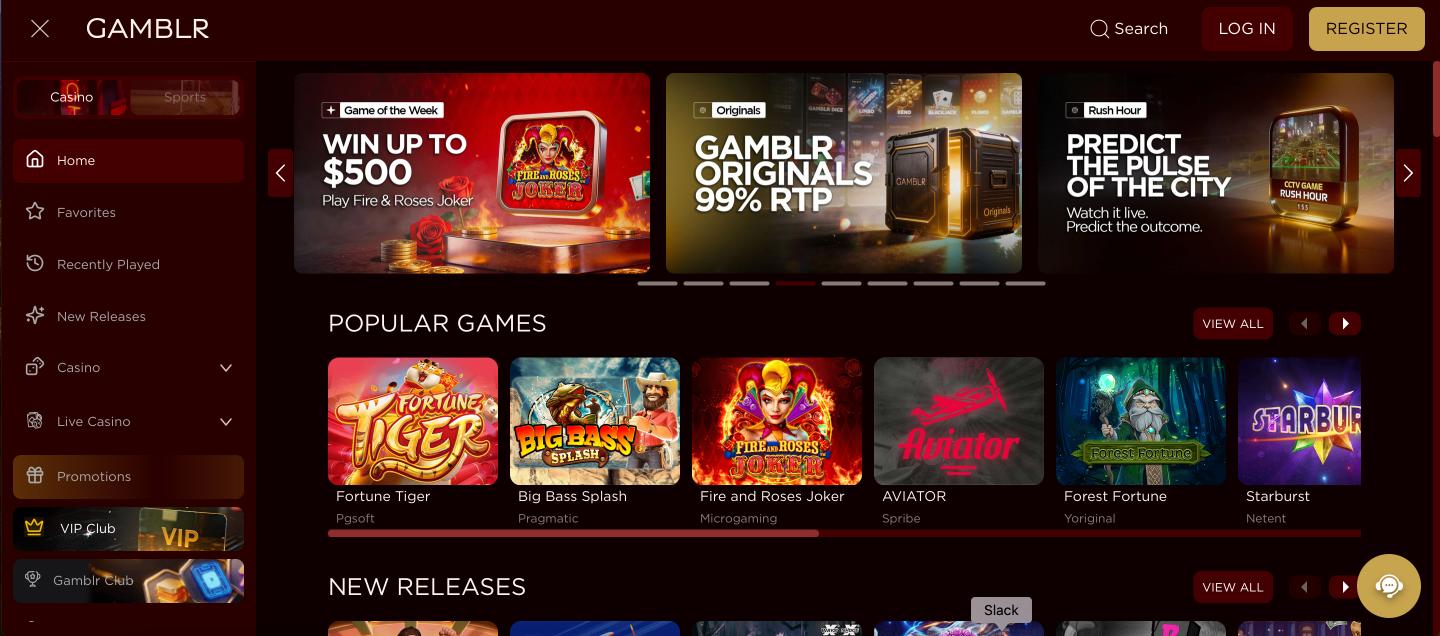Click the Search magnifier icon
1440x636 pixels.
click(1099, 29)
